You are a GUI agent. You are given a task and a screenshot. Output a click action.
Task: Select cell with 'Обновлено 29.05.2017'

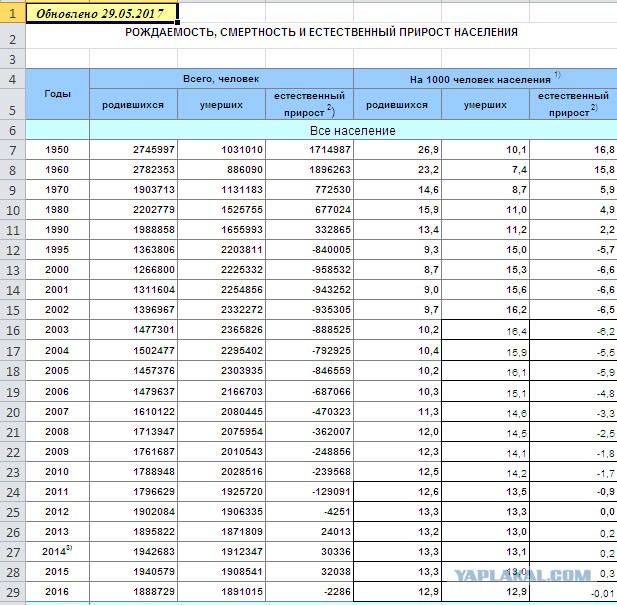click(102, 13)
